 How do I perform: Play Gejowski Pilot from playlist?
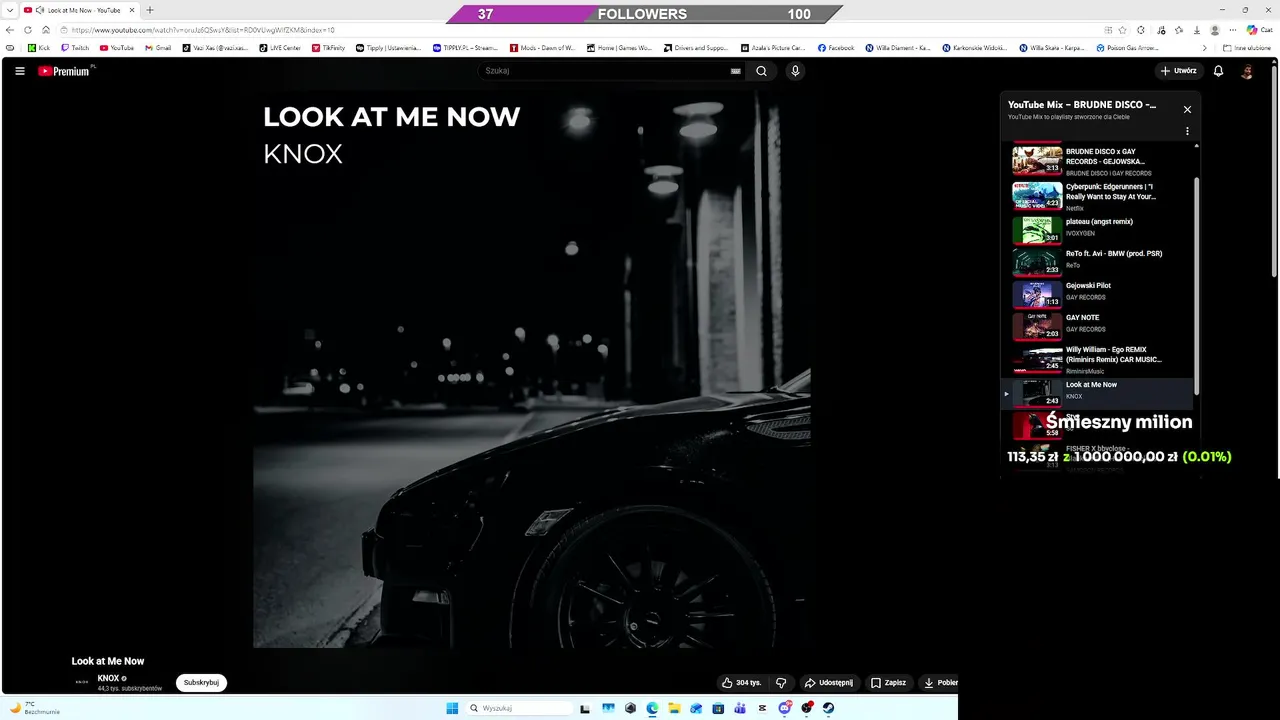[x=1097, y=293]
